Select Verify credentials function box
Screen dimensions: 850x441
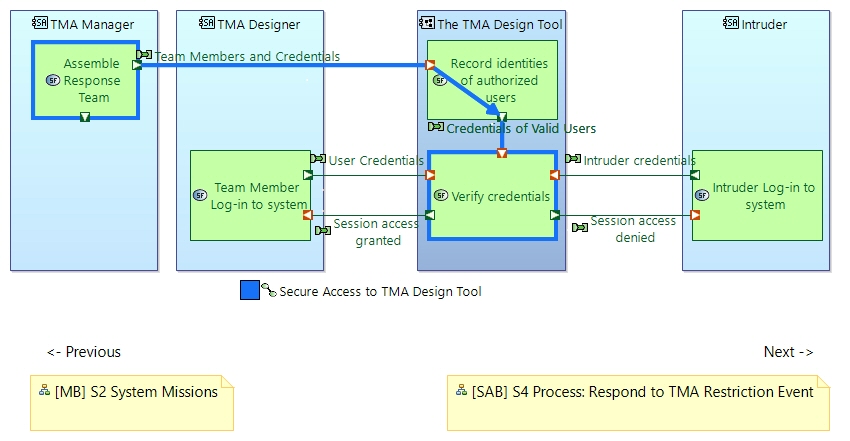coord(492,196)
